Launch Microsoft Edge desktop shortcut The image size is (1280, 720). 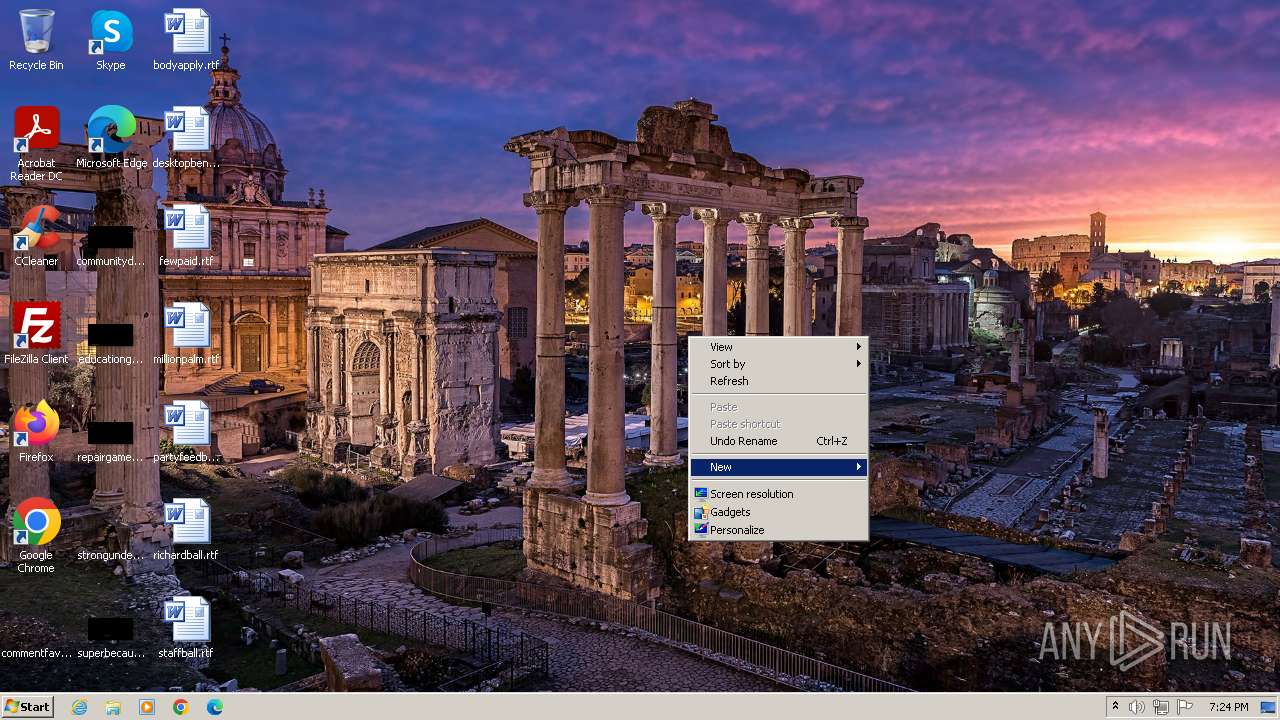point(111,138)
